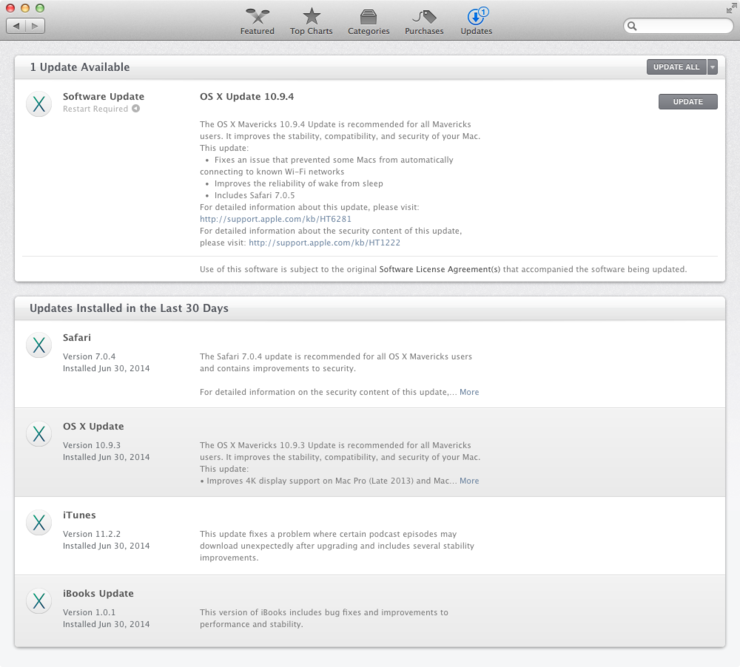
Task: Open the Software License Agreement(s) link
Action: tap(439, 269)
